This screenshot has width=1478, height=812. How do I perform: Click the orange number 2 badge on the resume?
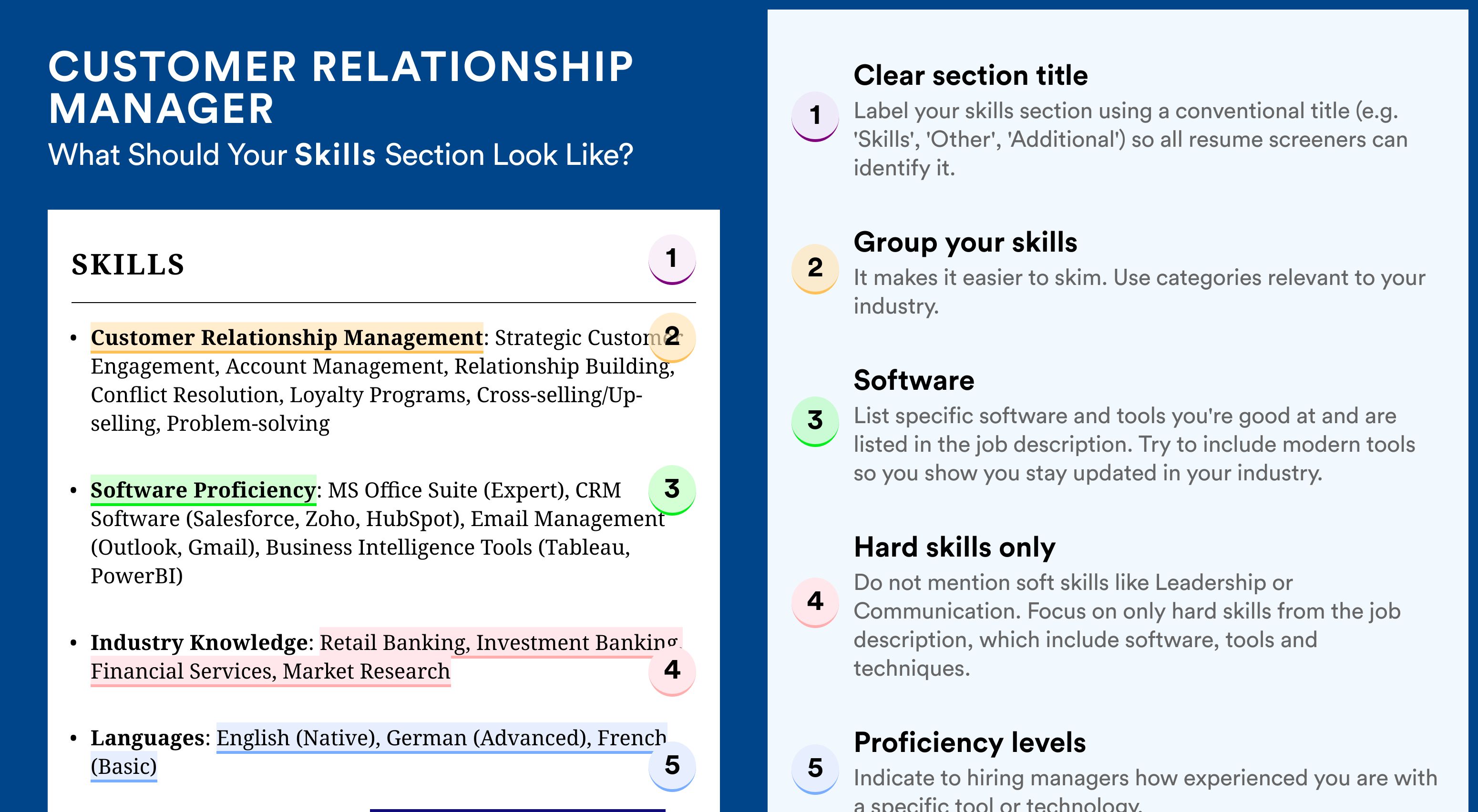pyautogui.click(x=672, y=337)
